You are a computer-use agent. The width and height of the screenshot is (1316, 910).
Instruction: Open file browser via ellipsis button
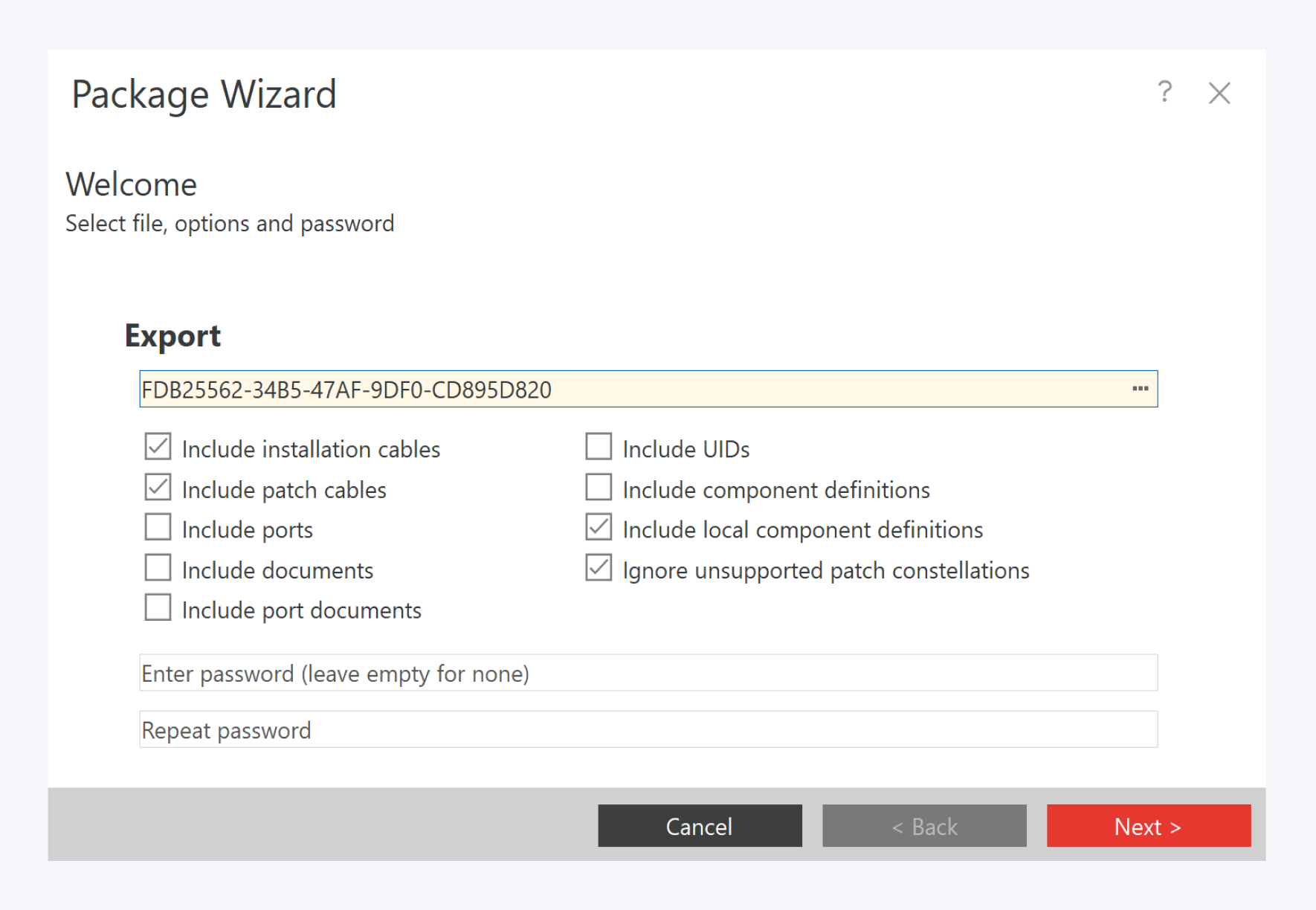point(1140,389)
